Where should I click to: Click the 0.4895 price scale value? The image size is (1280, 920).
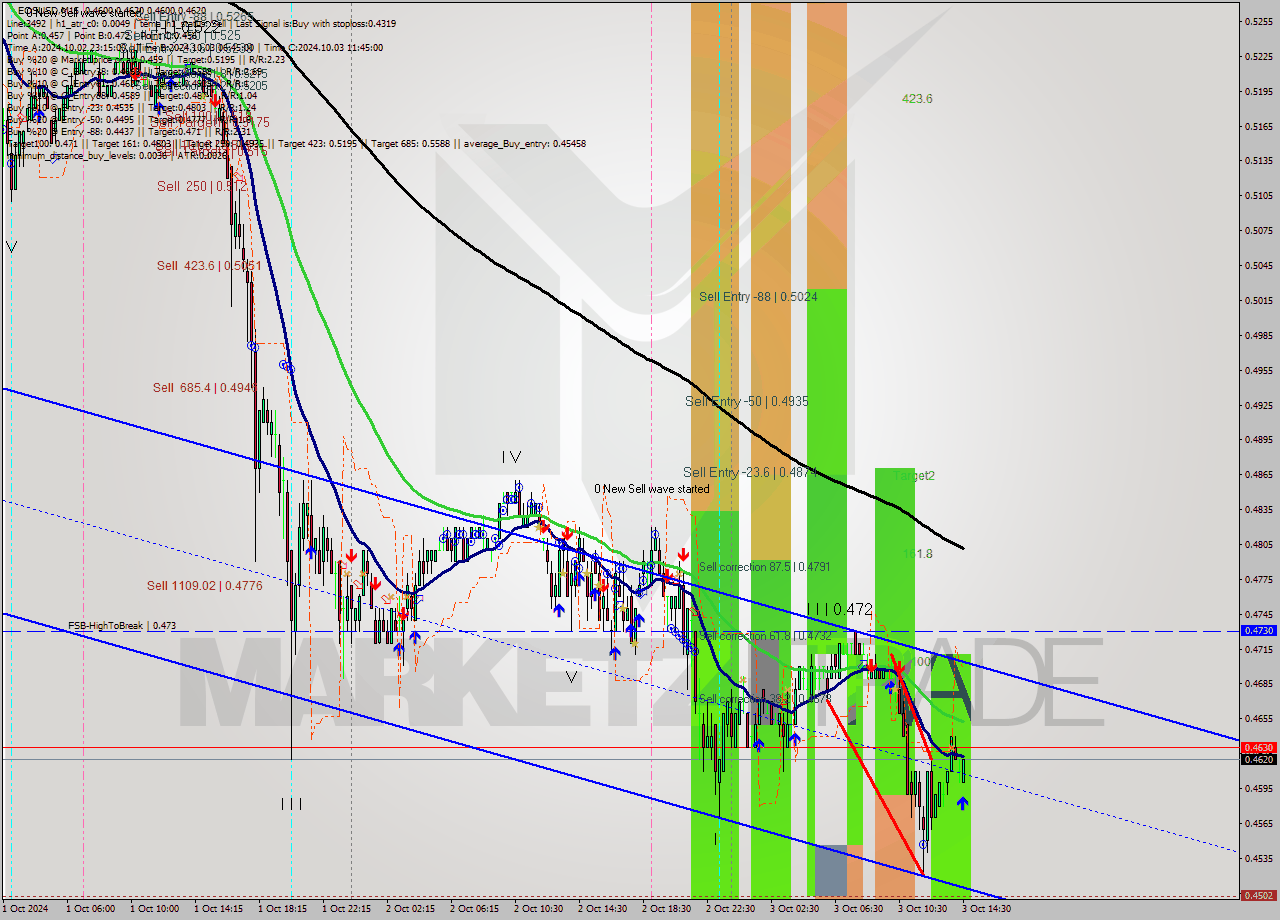coord(1258,439)
